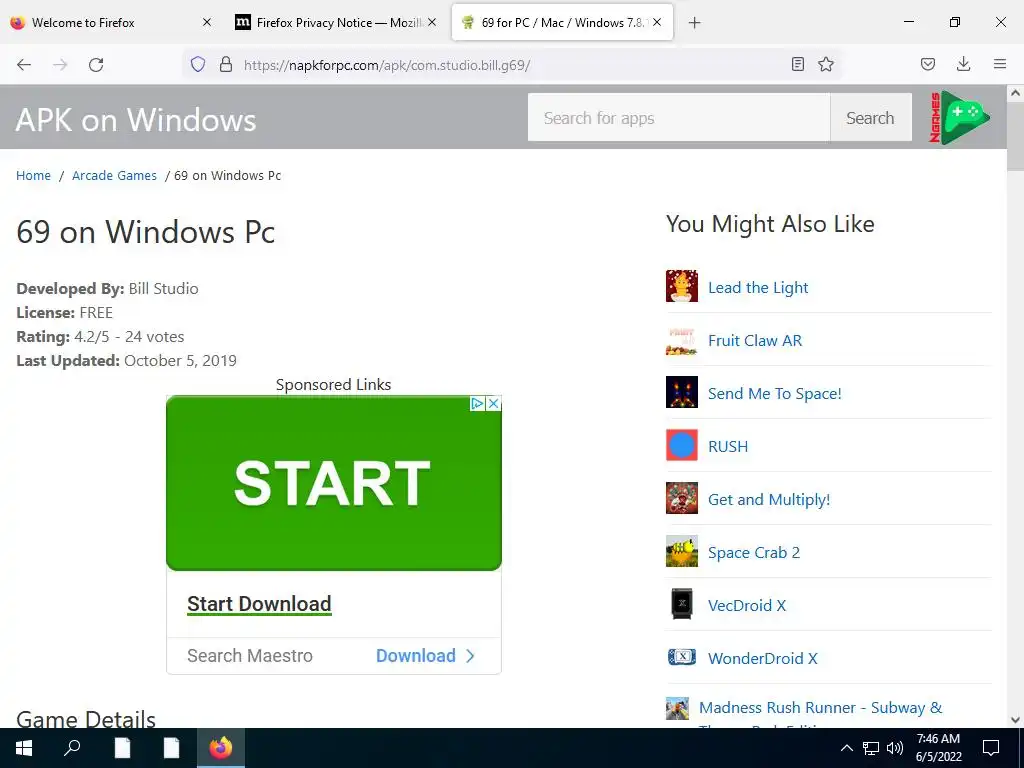Open the Firefox downloads panel
Image resolution: width=1024 pixels, height=768 pixels.
pyautogui.click(x=963, y=64)
